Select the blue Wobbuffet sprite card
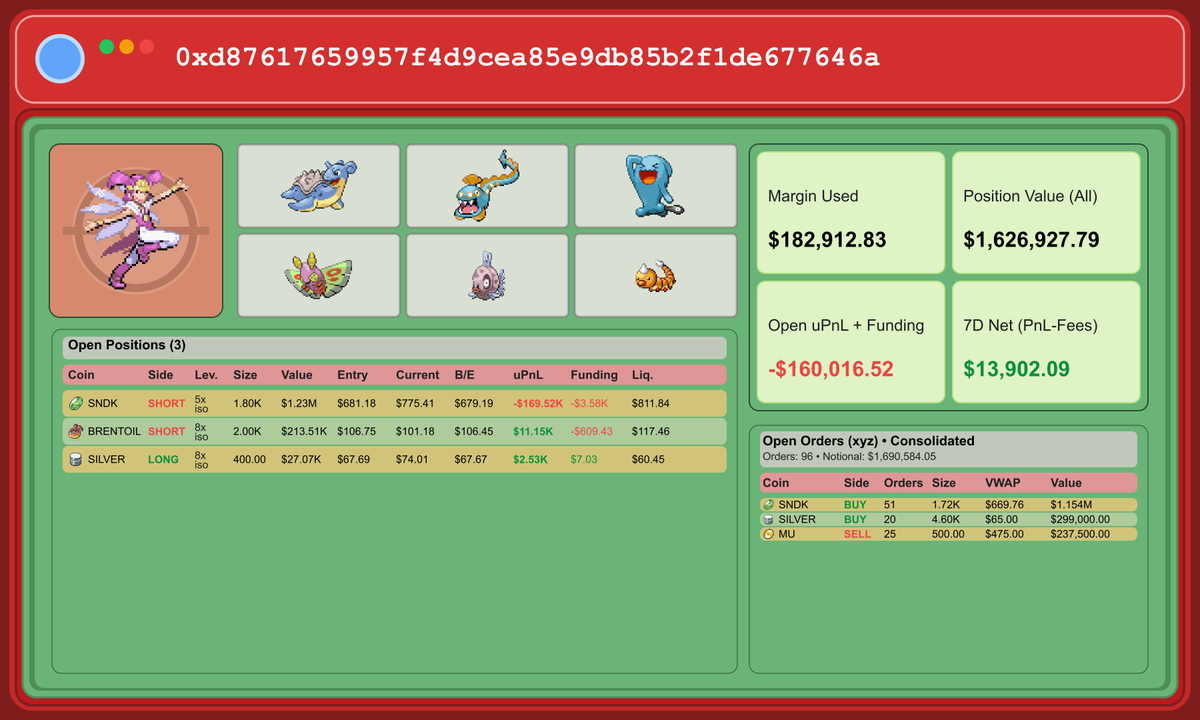 (x=656, y=186)
